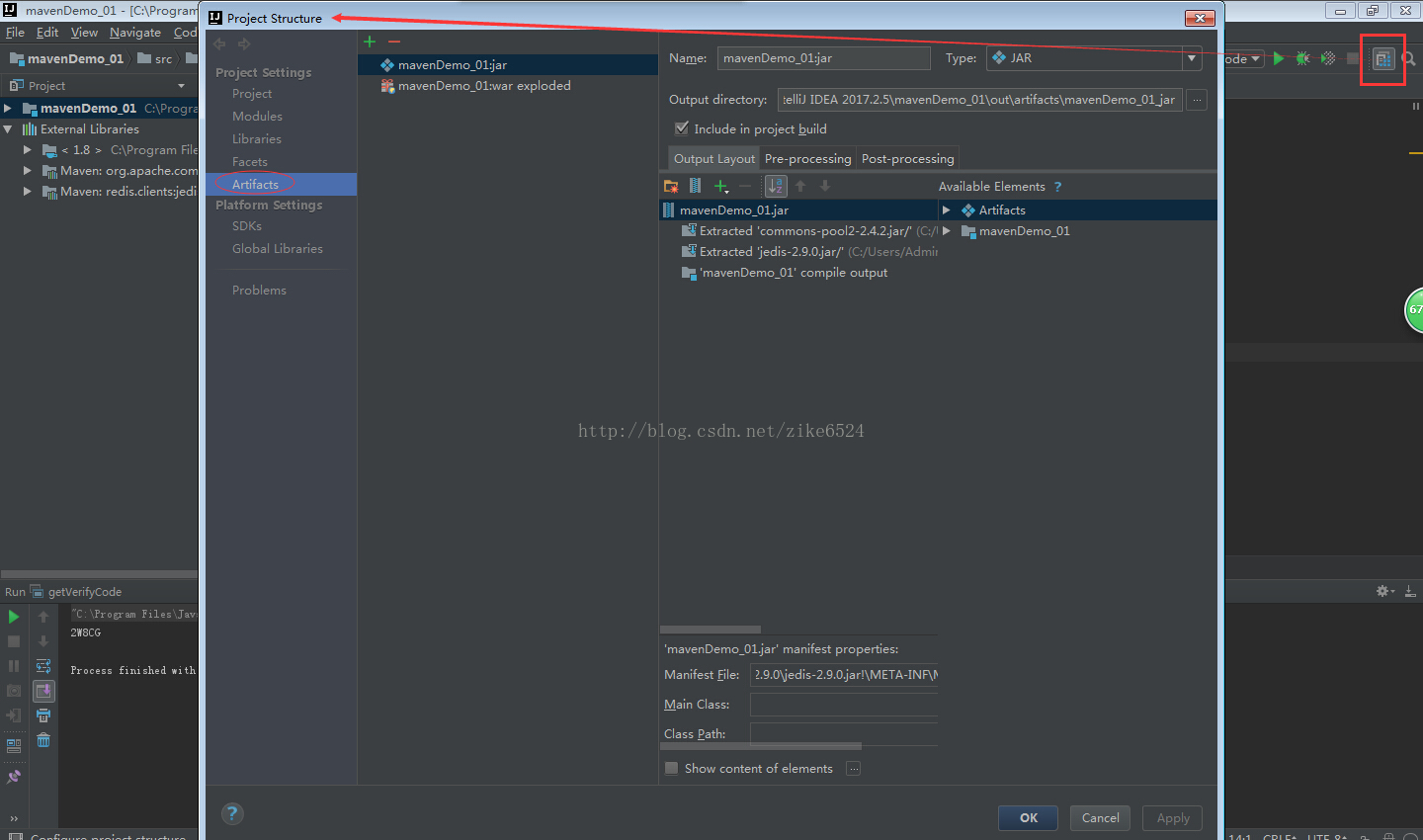The width and height of the screenshot is (1423, 840).
Task: Enable Show content of elements checkbox
Action: pos(672,768)
